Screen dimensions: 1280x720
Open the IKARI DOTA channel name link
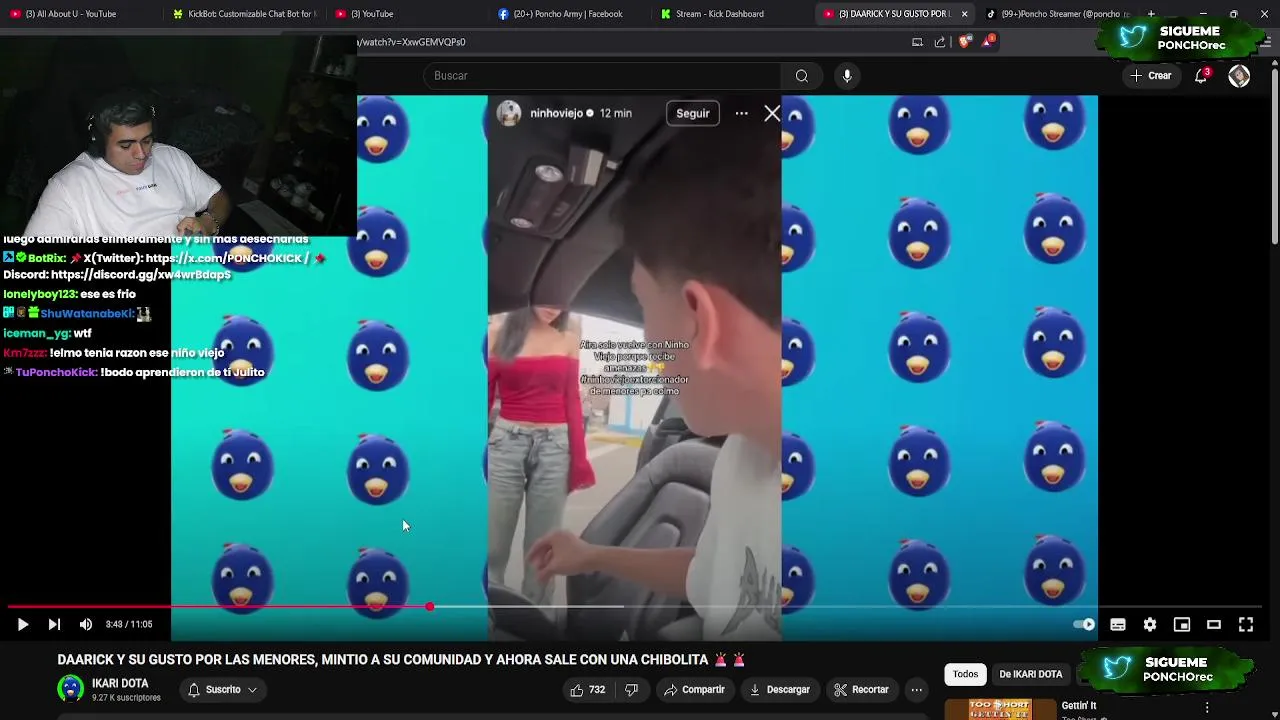pos(120,683)
